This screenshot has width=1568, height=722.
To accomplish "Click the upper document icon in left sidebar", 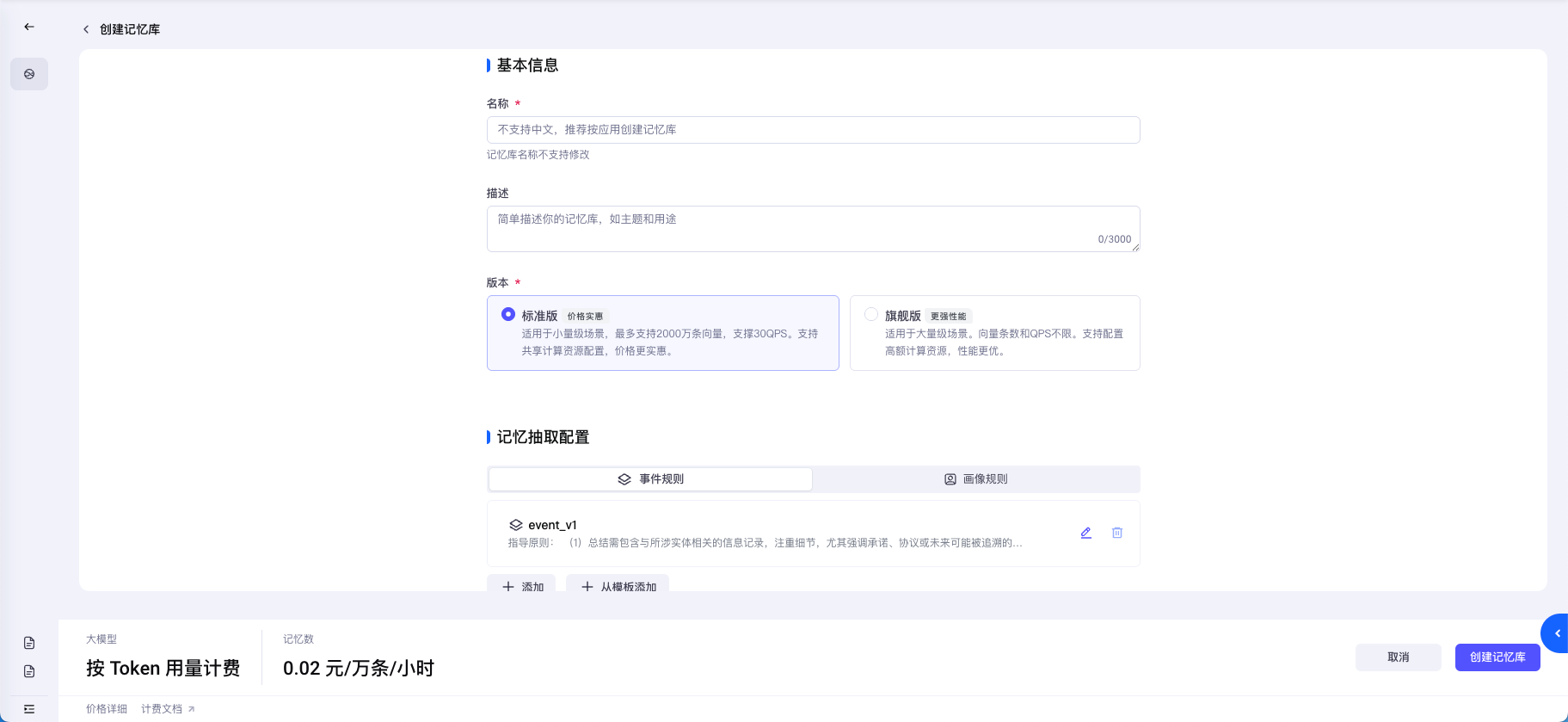I will pos(29,643).
